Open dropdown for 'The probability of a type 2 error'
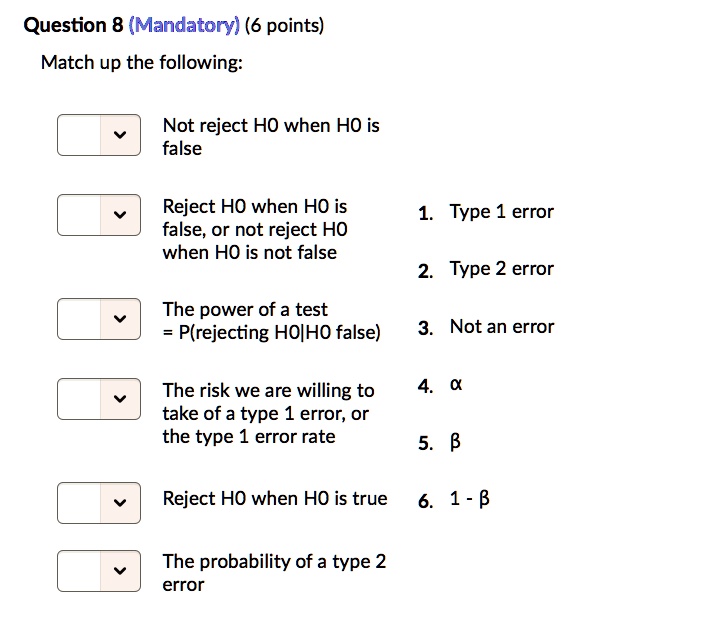 99,571
